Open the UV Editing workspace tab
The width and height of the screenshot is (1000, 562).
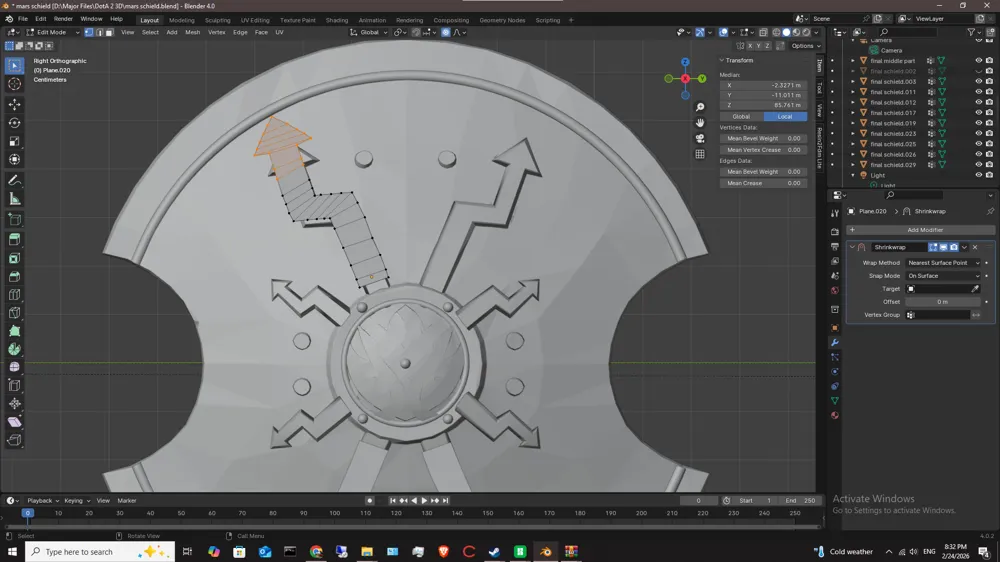pyautogui.click(x=254, y=20)
